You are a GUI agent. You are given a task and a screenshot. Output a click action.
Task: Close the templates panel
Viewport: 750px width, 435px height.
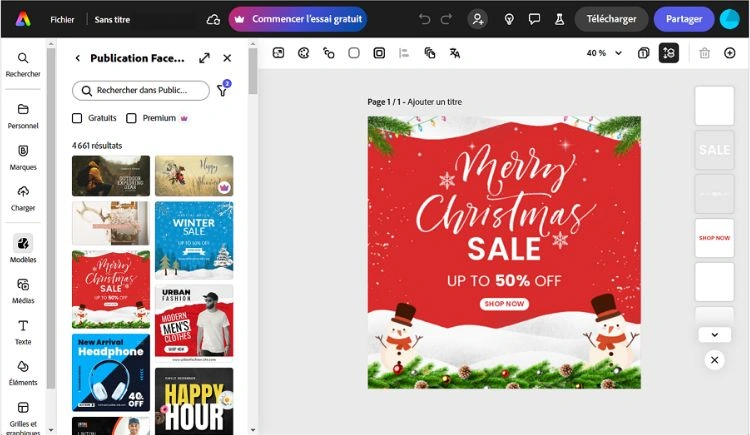click(227, 58)
